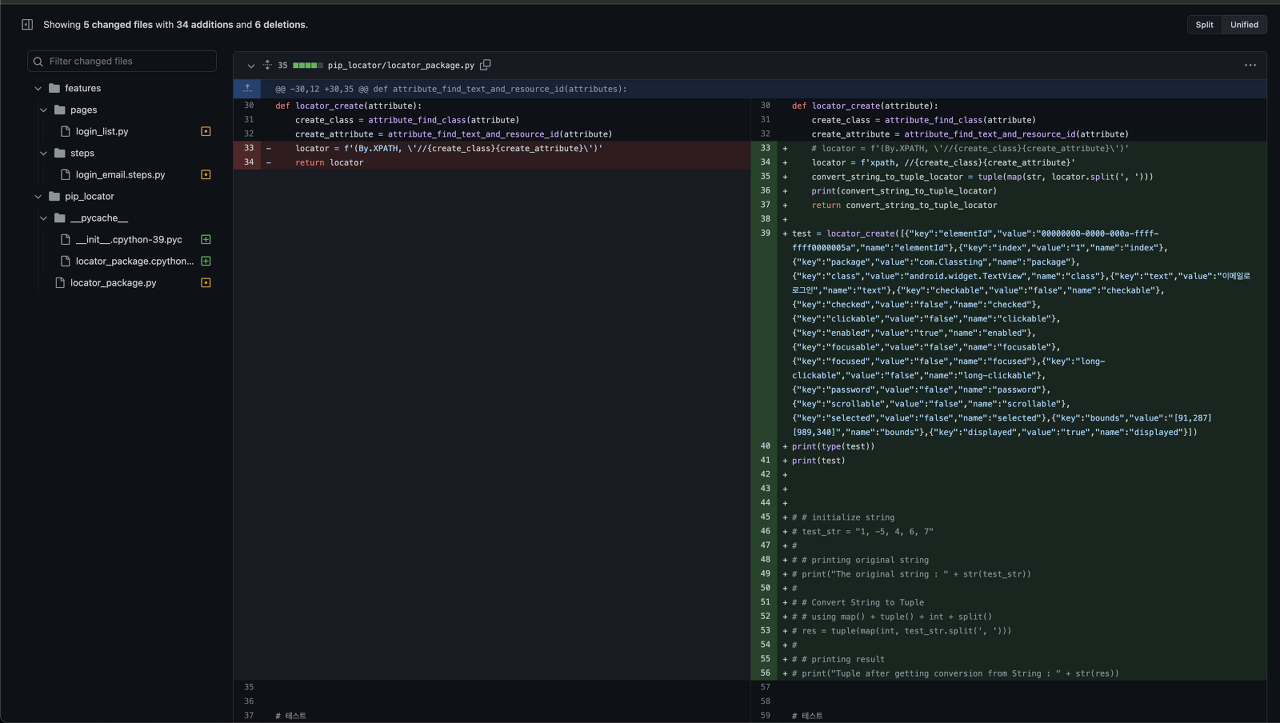Click deleted line number 34 on left side
1280x723 pixels.
[x=248, y=162]
